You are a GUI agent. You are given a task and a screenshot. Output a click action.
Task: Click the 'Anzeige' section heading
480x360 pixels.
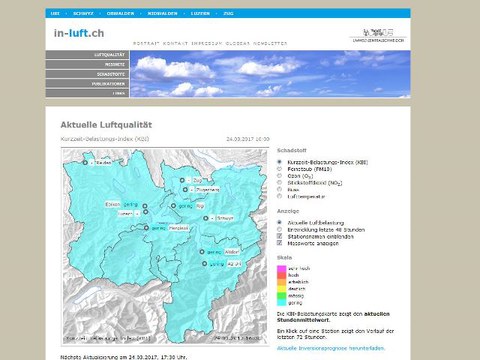(x=288, y=211)
